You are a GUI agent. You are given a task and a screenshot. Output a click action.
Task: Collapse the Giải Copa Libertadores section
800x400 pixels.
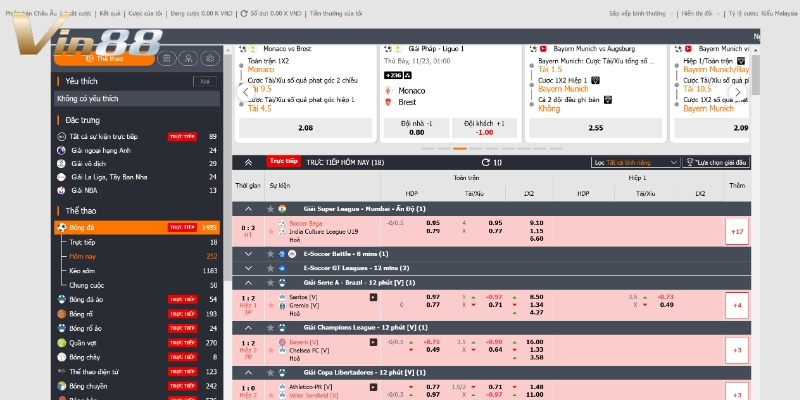point(248,372)
